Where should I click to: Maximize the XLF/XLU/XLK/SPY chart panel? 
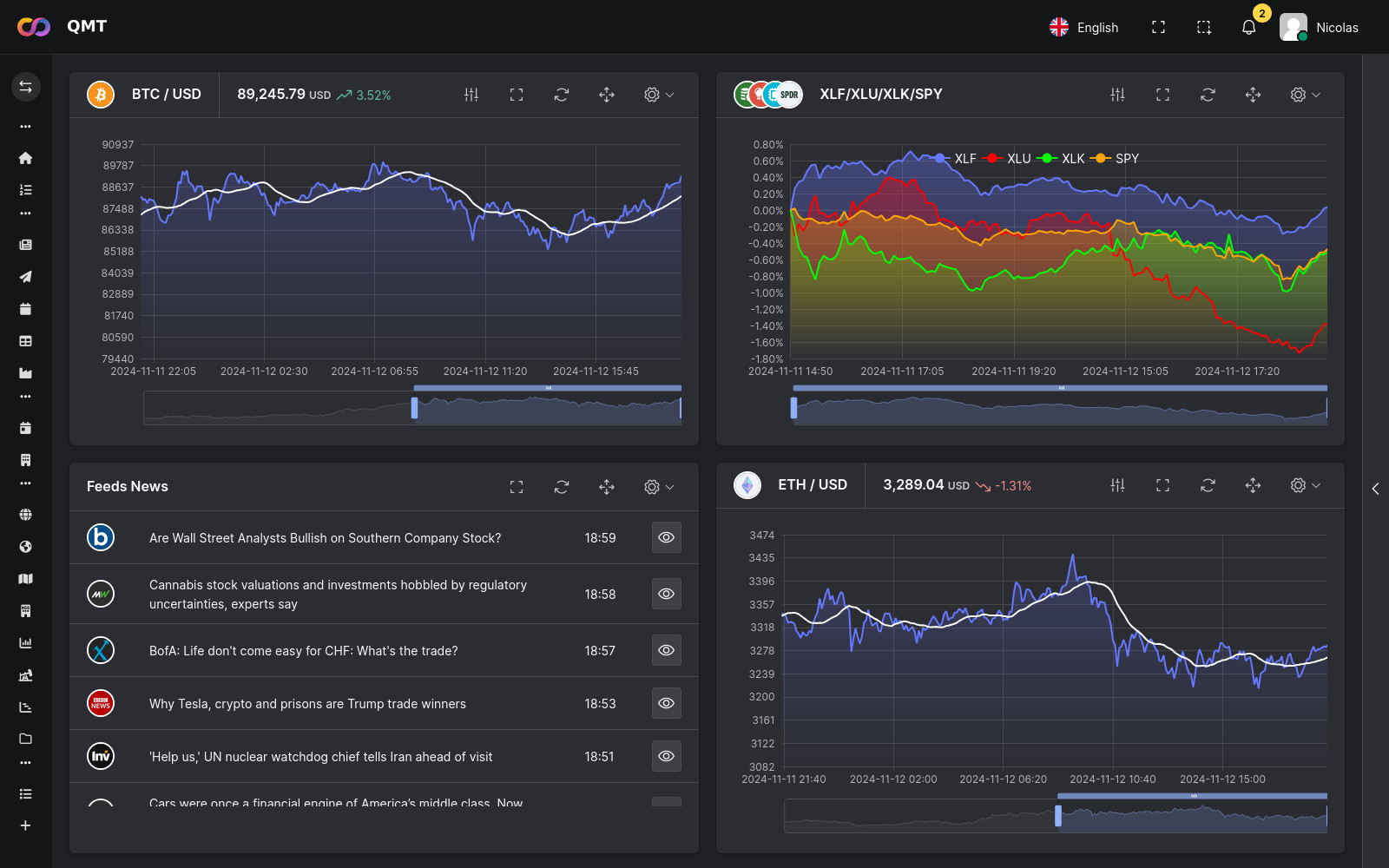[x=1162, y=95]
